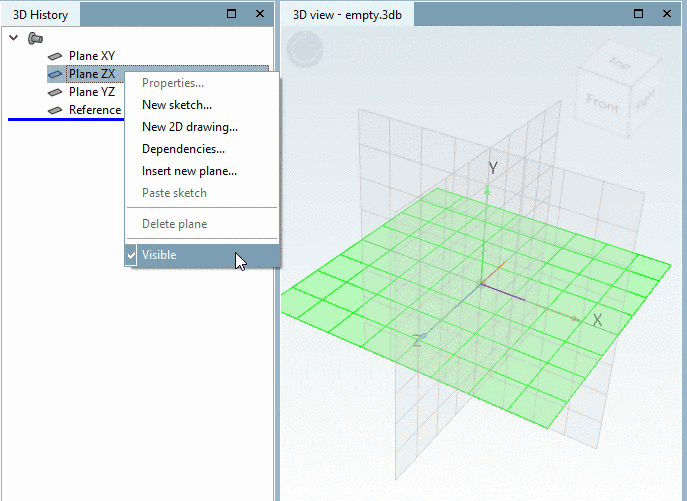
Task: Close the 3D History panel
Action: pos(260,14)
